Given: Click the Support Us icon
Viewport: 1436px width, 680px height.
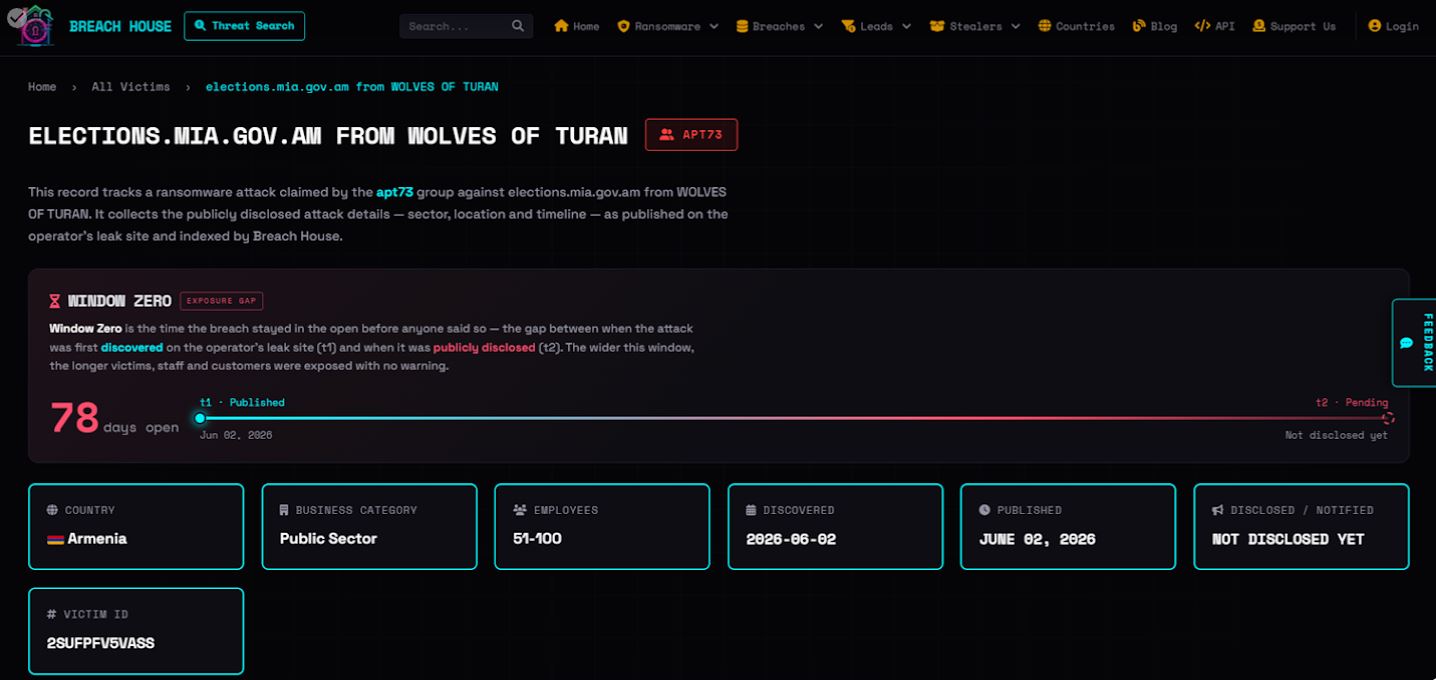Looking at the screenshot, I should tap(1259, 26).
